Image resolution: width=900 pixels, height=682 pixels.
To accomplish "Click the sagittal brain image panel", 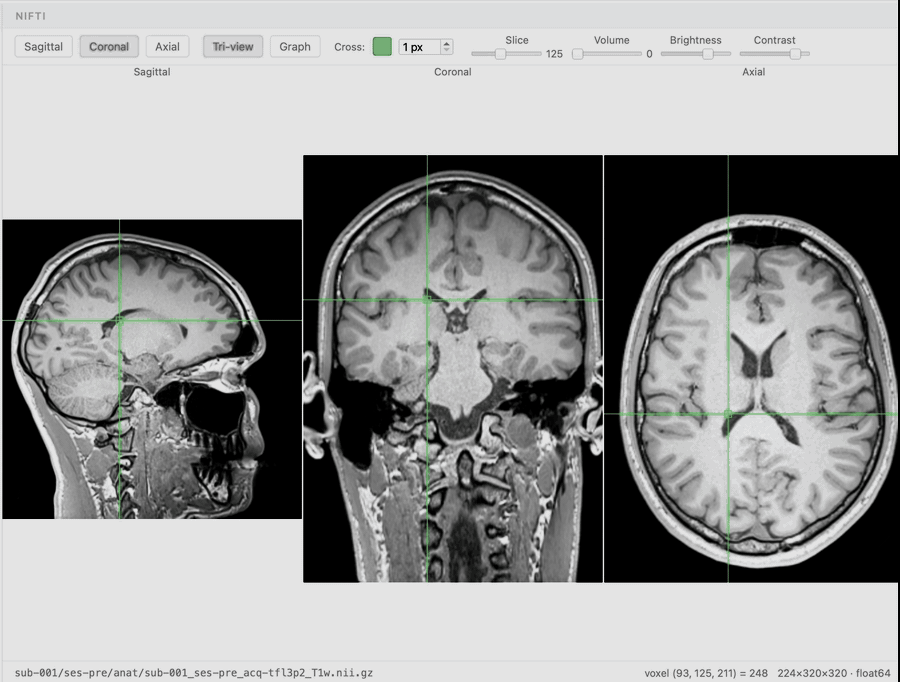I will tap(152, 369).
